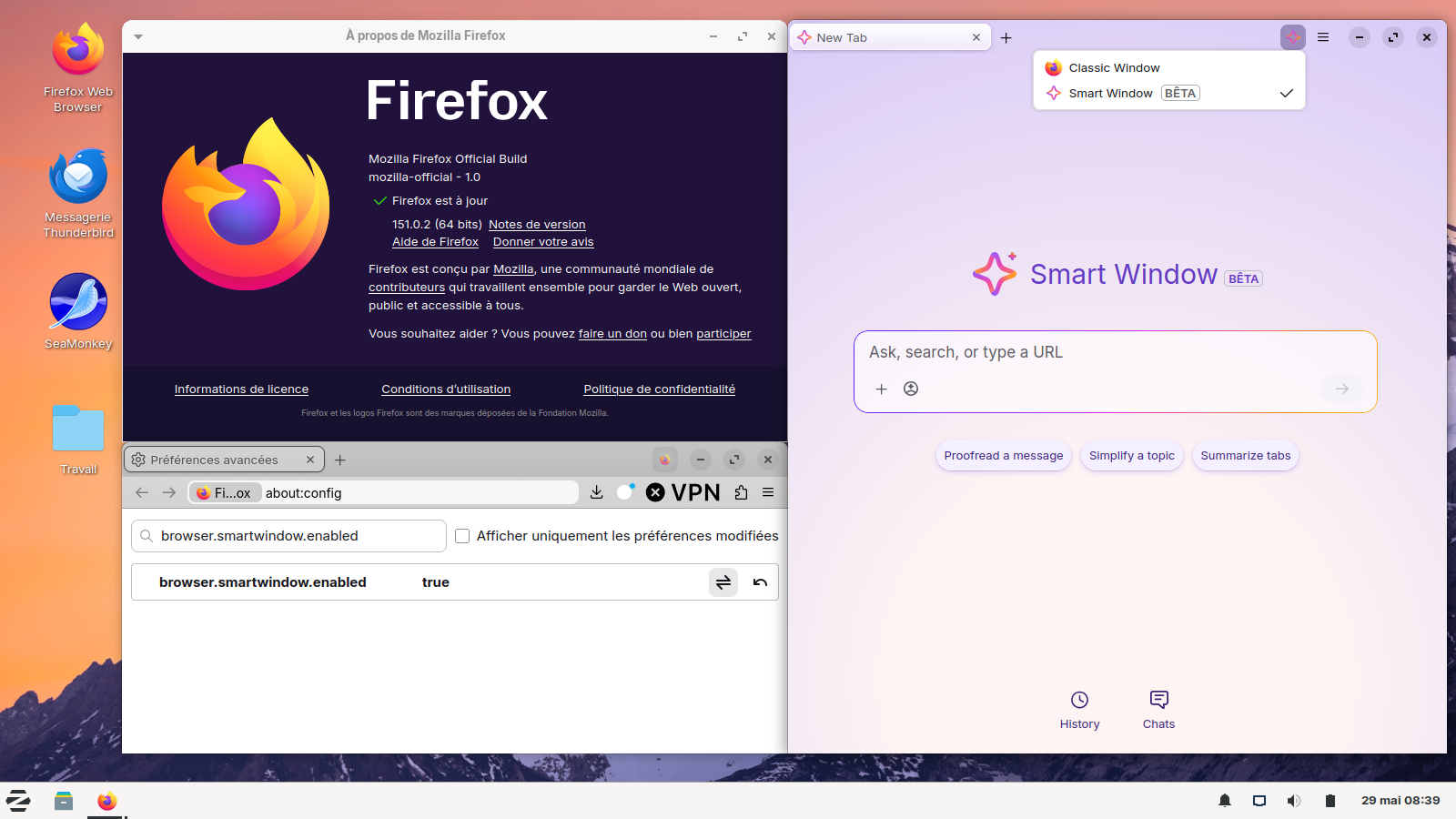
Task: Click the VPN button in the toolbar
Action: click(683, 492)
